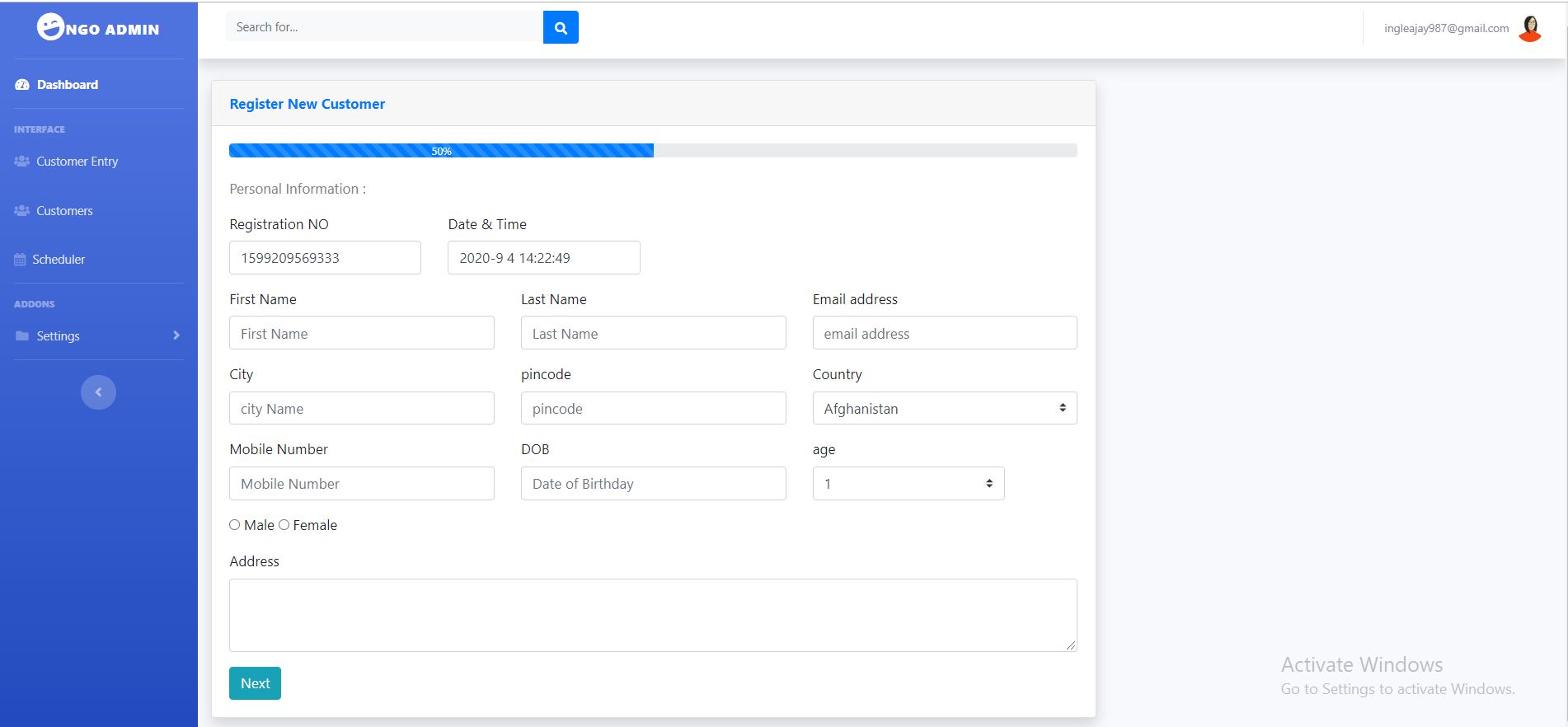Open Customer Entry in the sidebar
This screenshot has width=1568, height=727.
[77, 162]
